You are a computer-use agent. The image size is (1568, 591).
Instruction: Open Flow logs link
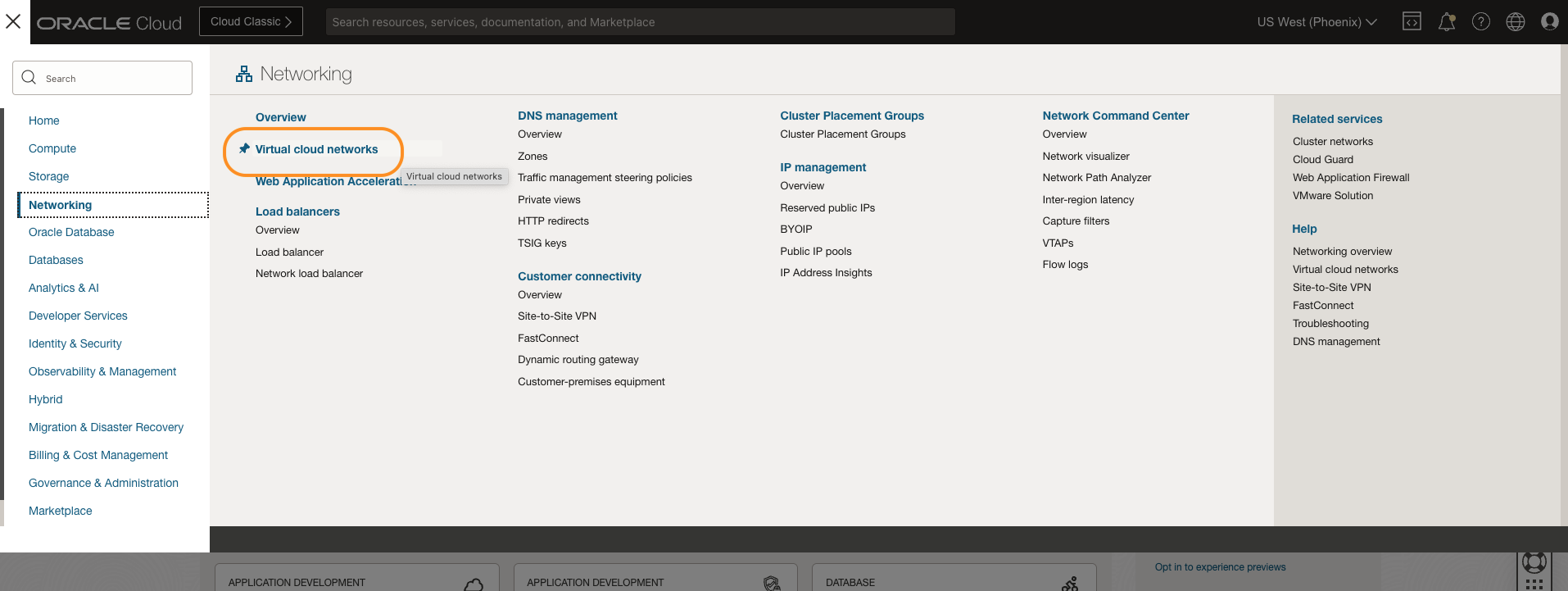pos(1065,264)
